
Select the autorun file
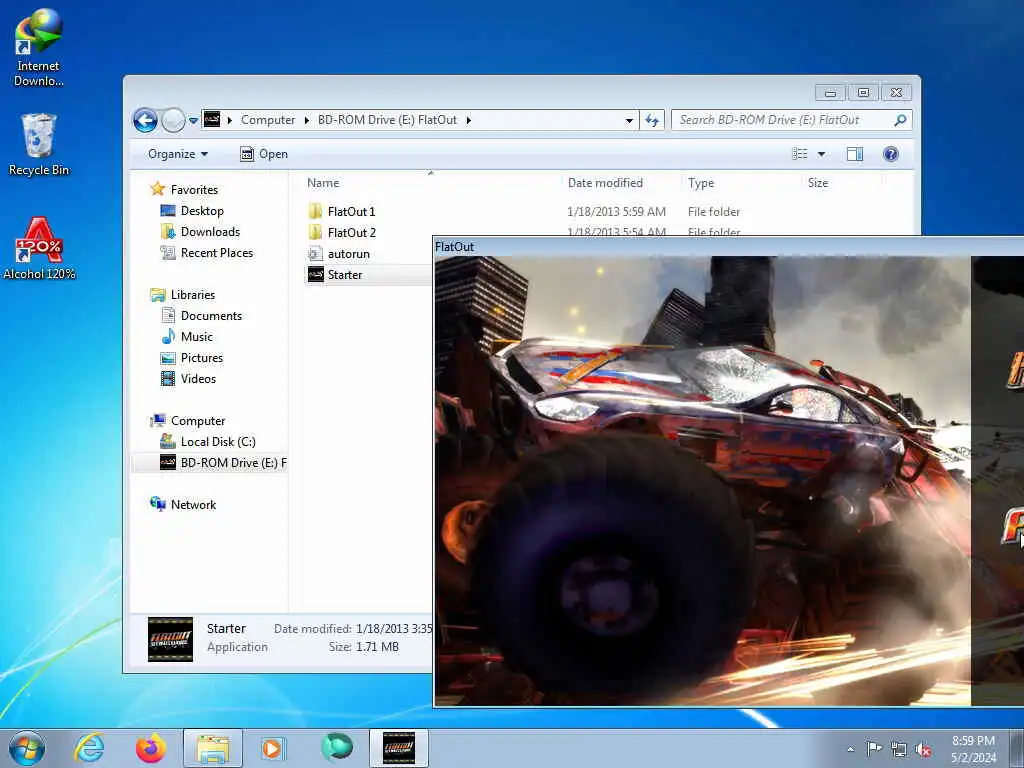[x=348, y=254]
